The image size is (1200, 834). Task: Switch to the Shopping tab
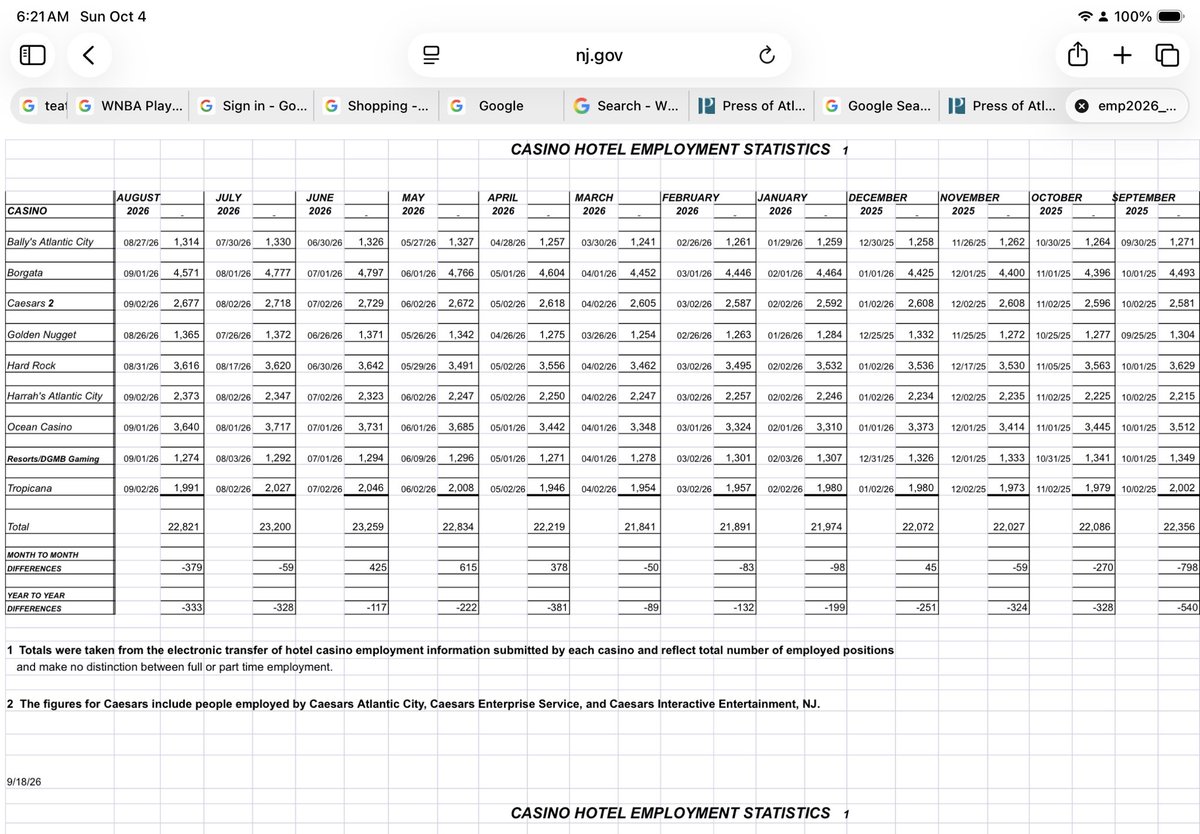tap(376, 106)
